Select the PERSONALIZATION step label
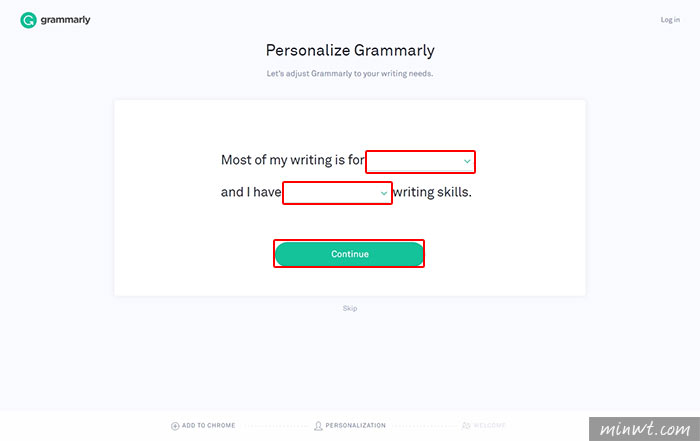The height and width of the screenshot is (441, 700). (x=355, y=425)
